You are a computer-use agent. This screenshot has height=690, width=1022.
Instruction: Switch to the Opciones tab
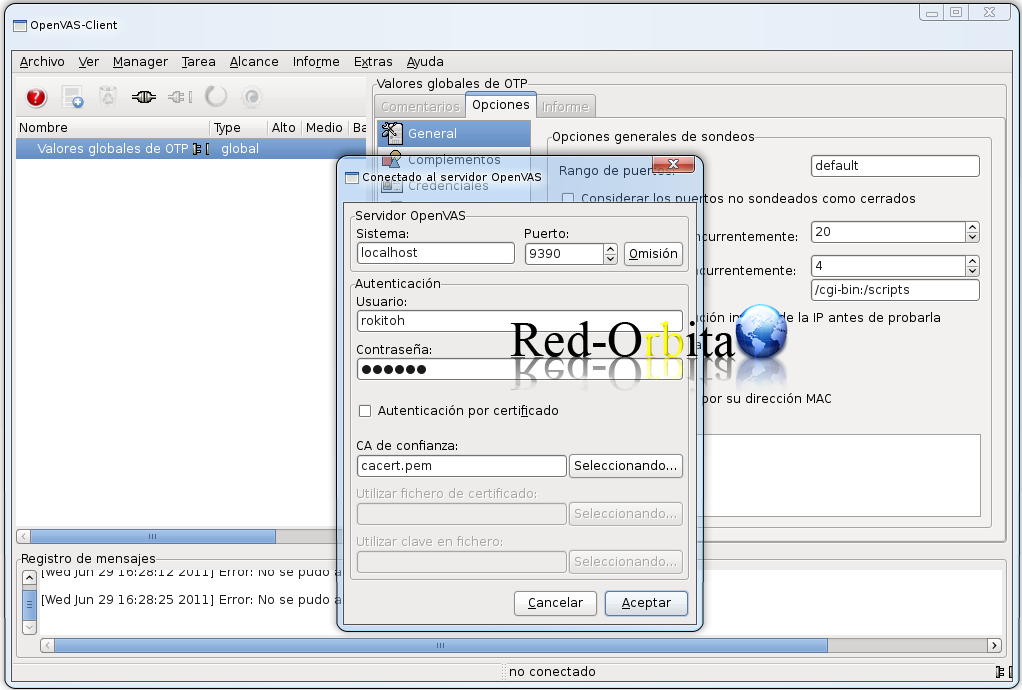tap(501, 105)
